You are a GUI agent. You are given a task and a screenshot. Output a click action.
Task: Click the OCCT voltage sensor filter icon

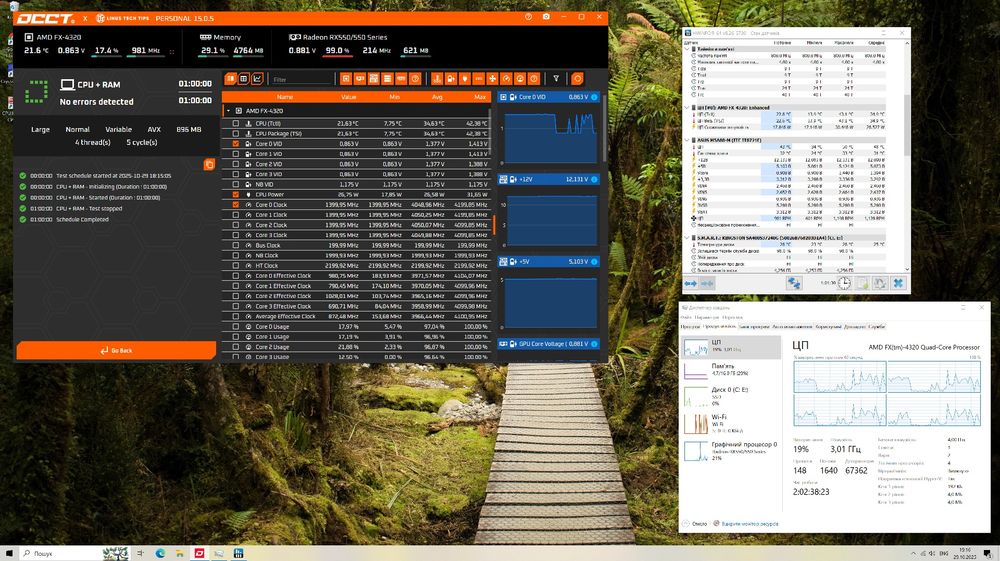(451, 79)
